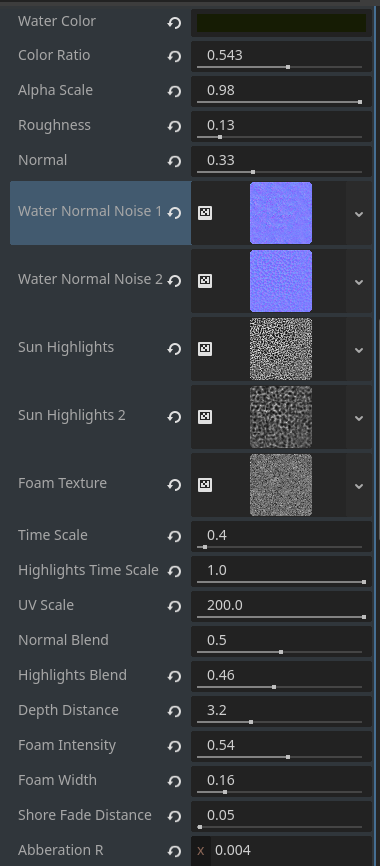Revert Alpha Scale to its default
This screenshot has width=380, height=866.
(174, 92)
